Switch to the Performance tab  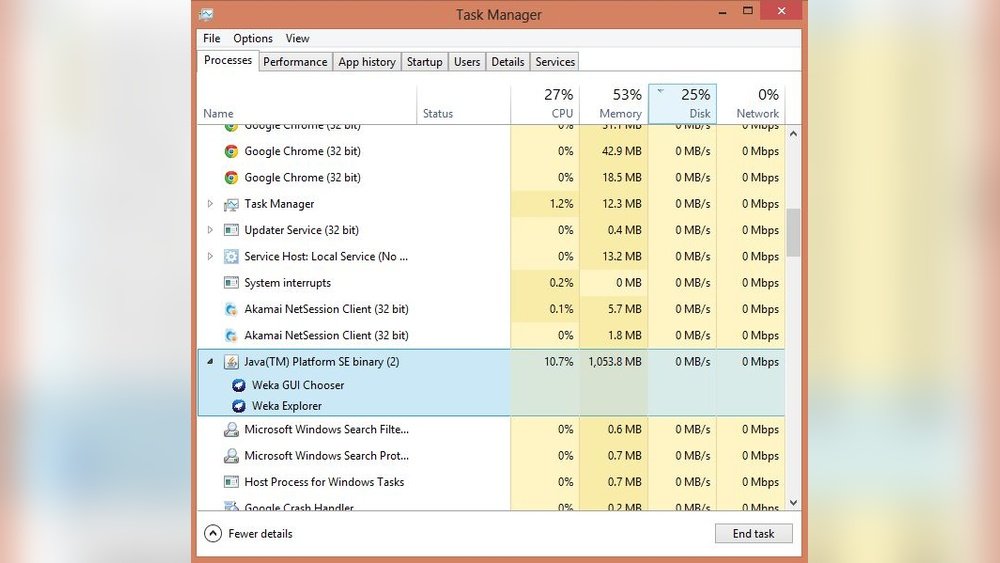click(x=295, y=62)
